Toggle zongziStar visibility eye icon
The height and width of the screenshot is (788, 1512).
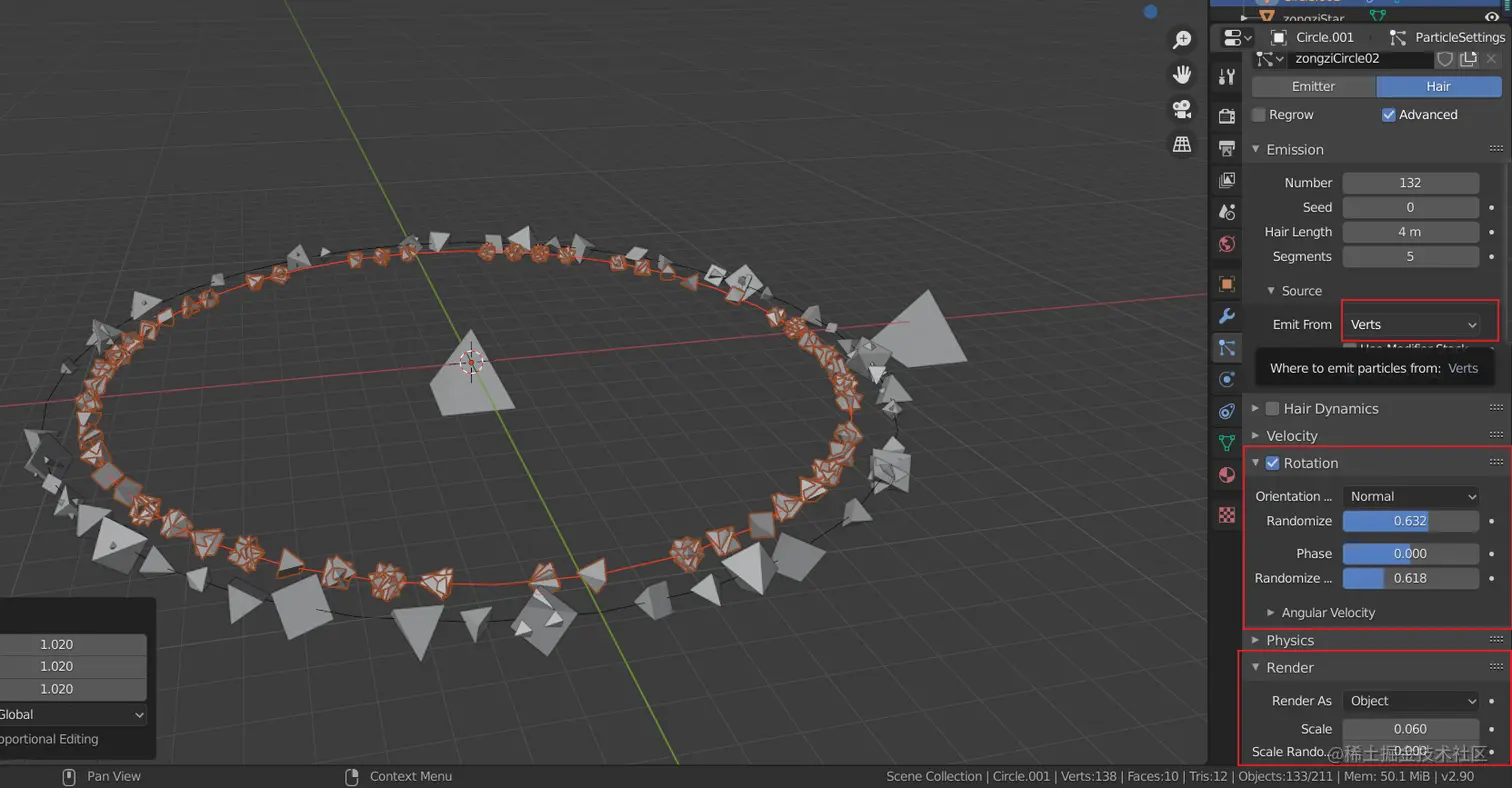click(1492, 17)
